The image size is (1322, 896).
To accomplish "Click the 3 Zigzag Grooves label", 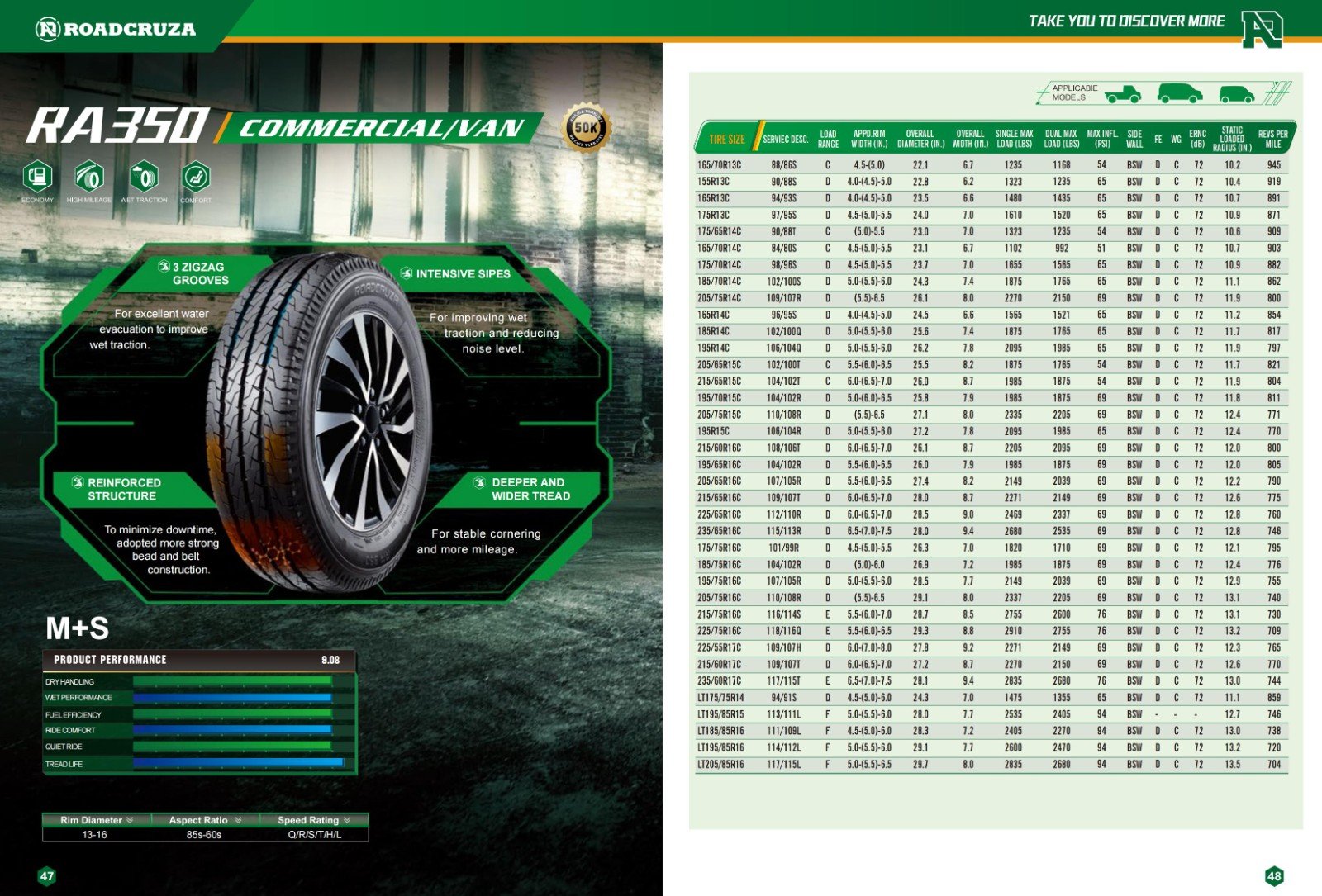I will tap(198, 273).
